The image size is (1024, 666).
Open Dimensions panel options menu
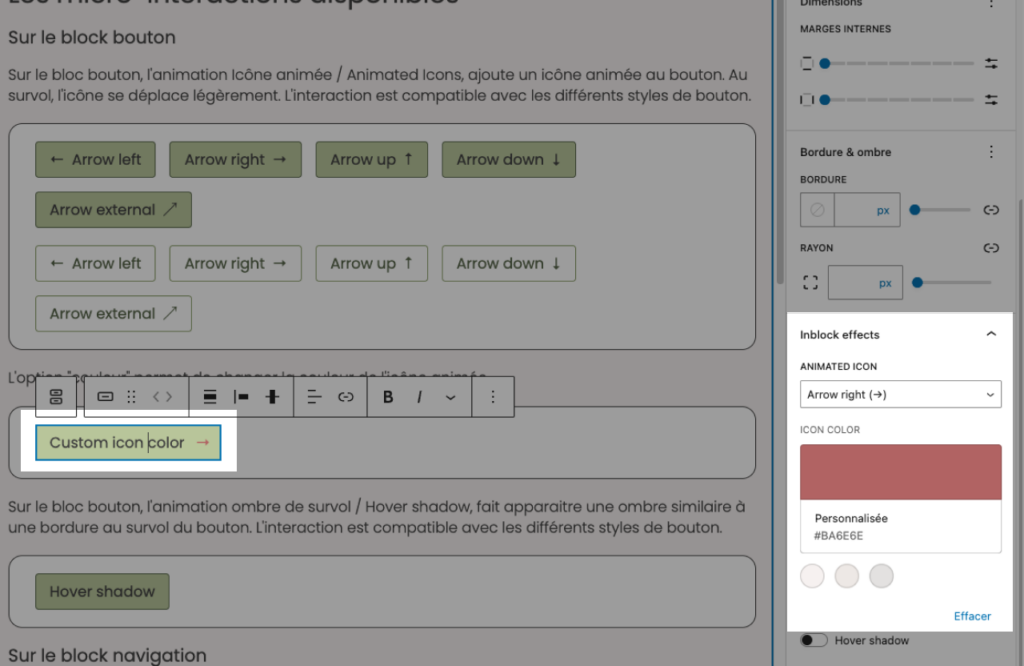point(991,4)
